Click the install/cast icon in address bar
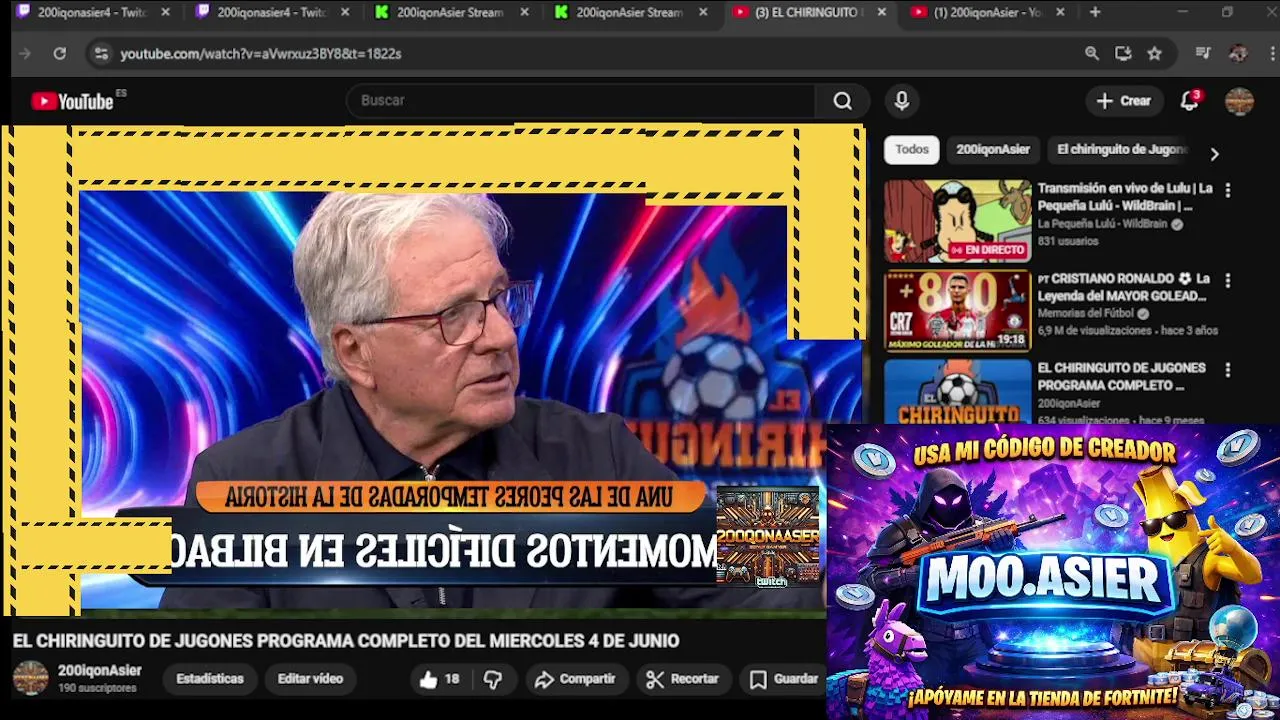 click(1123, 54)
